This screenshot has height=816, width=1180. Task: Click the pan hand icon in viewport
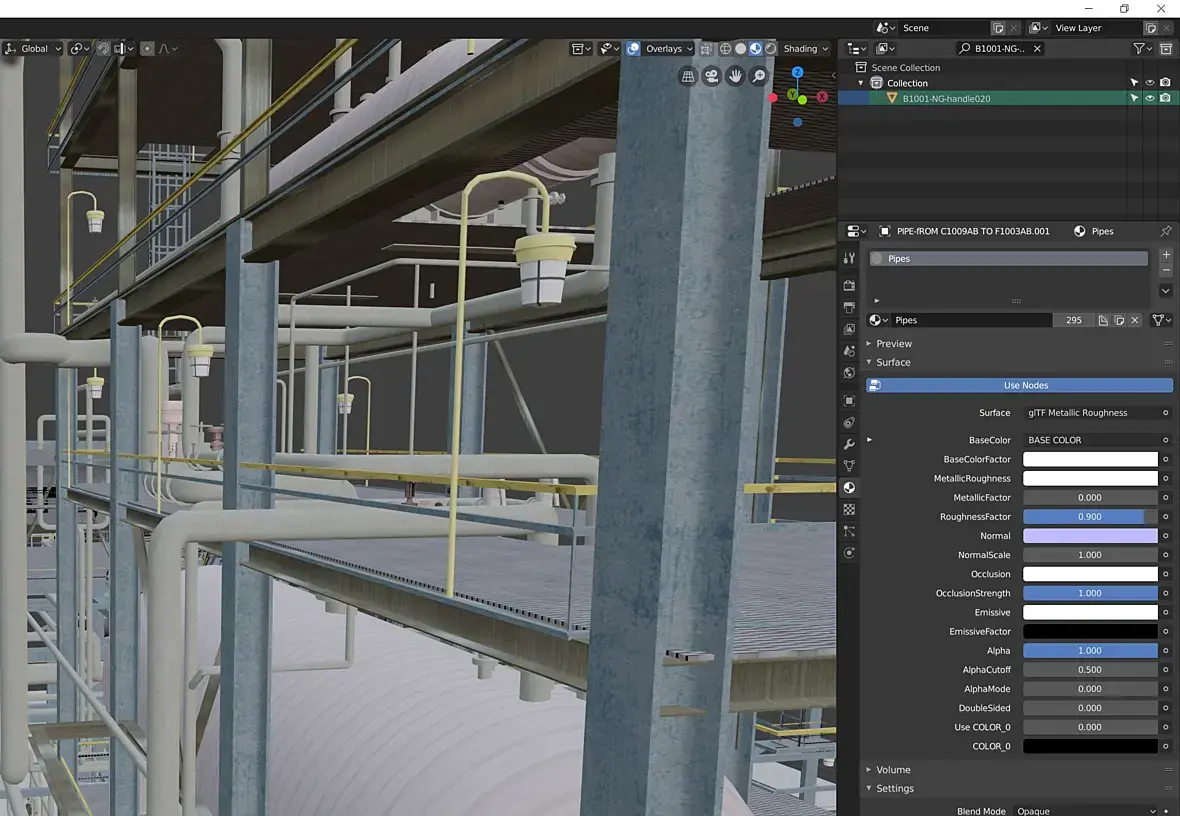[x=735, y=76]
